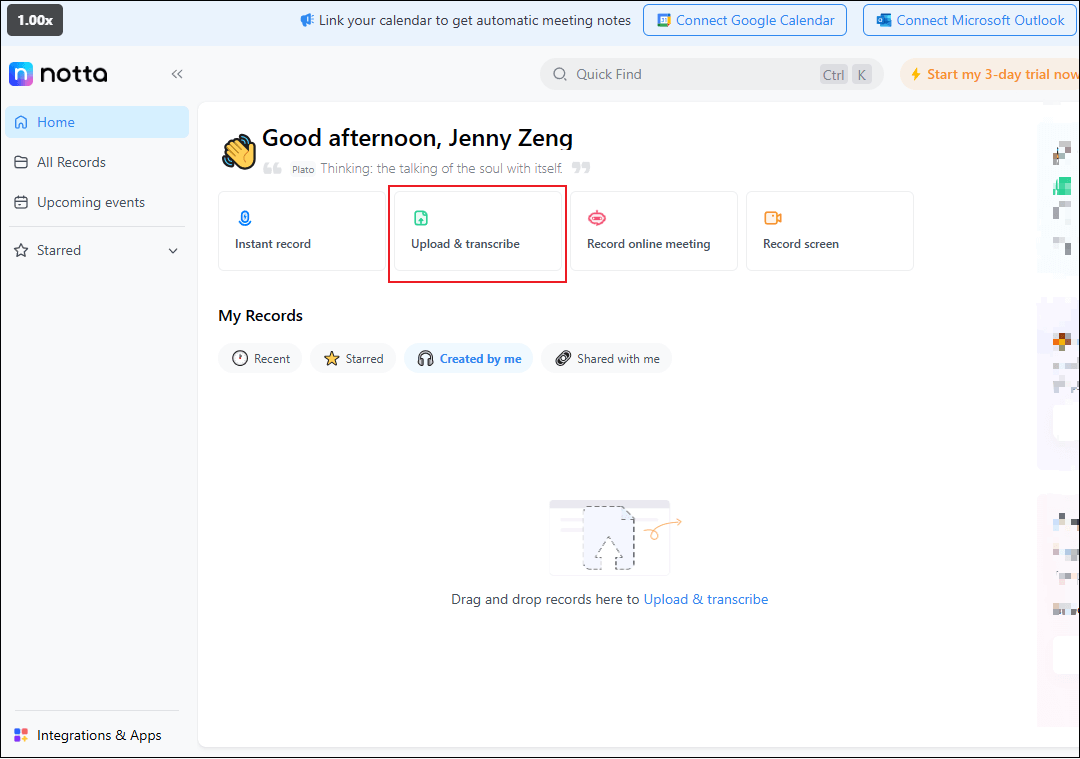This screenshot has height=759, width=1080.
Task: Click the Quick Find search field
Action: click(x=712, y=74)
